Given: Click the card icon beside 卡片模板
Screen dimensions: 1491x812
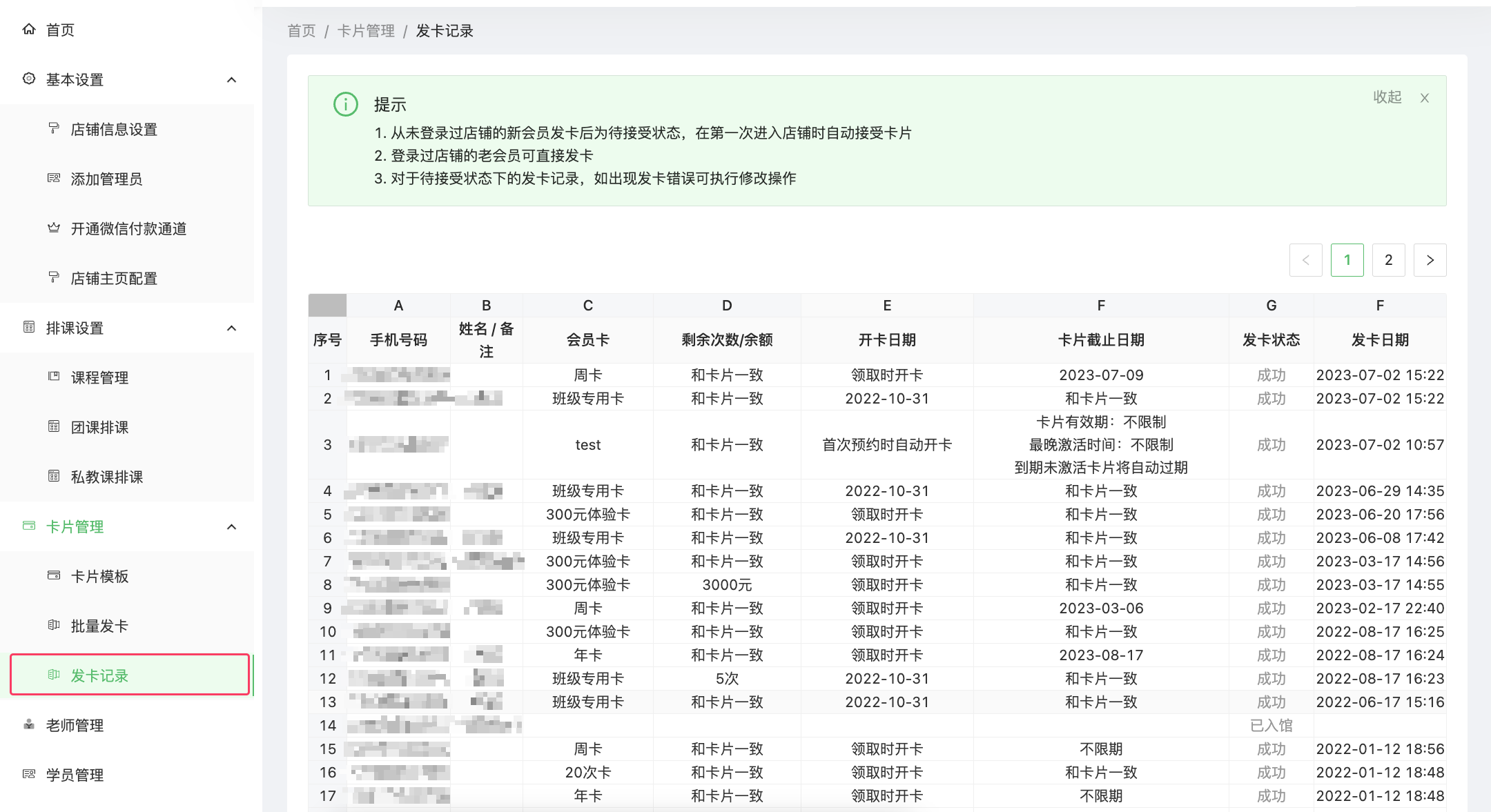Looking at the screenshot, I should 54,575.
